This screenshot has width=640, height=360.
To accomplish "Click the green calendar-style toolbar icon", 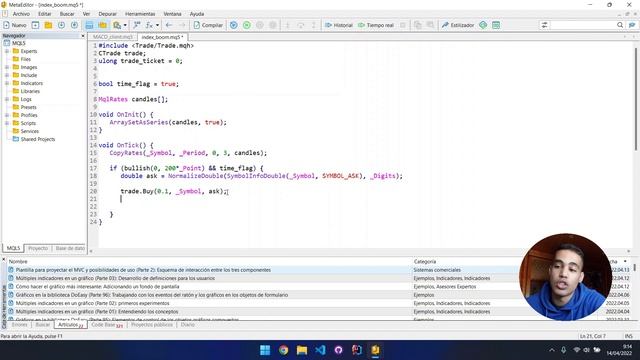I will pos(496,25).
